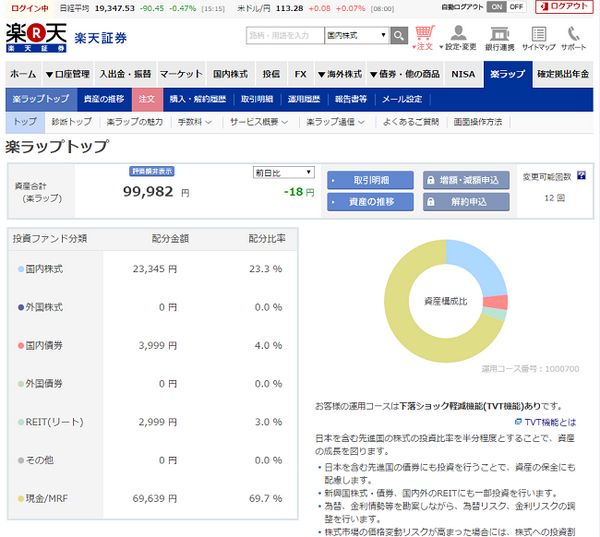Image resolution: width=600 pixels, height=537 pixels.
Task: Expand the 海外株式 menu
Action: click(340, 74)
